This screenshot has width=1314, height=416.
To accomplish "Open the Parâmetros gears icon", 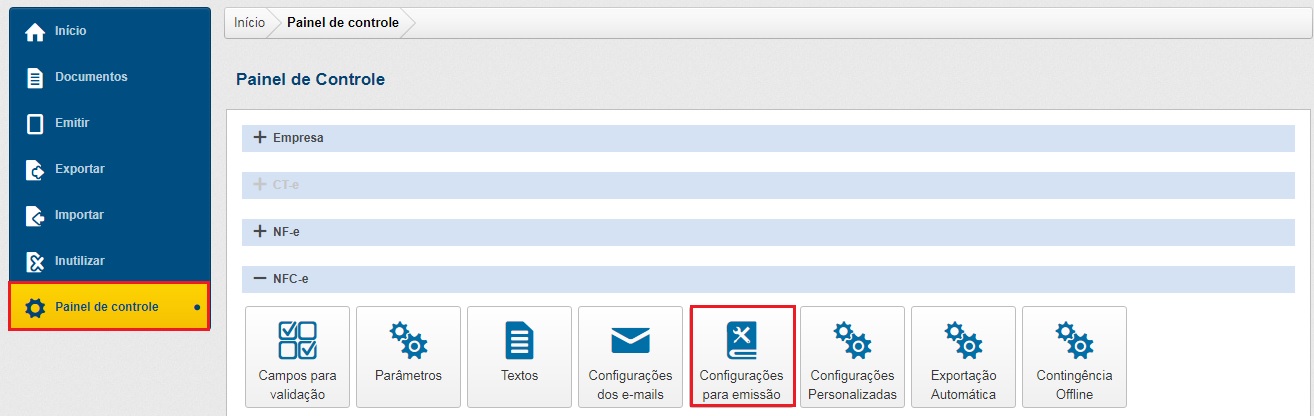I will pyautogui.click(x=408, y=341).
